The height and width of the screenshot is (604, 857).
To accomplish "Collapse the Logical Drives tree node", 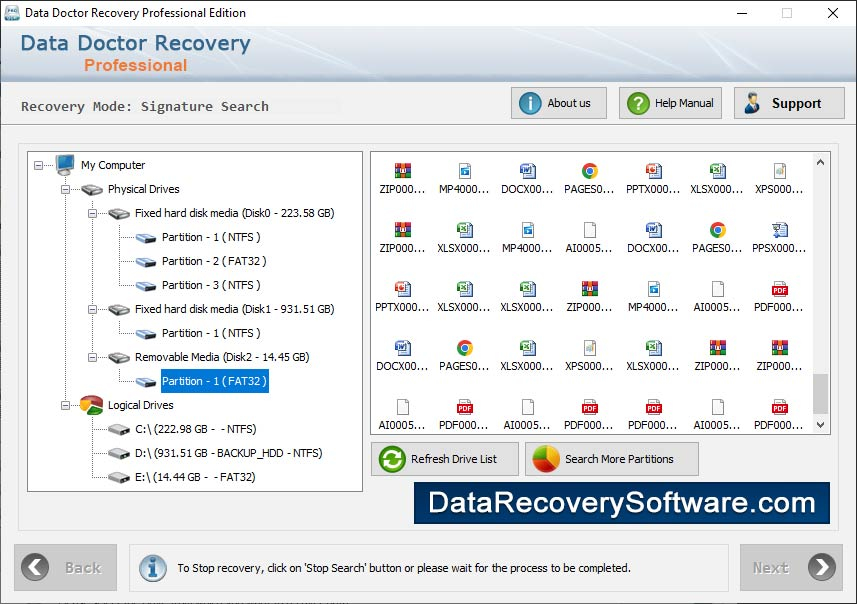I will [x=66, y=405].
